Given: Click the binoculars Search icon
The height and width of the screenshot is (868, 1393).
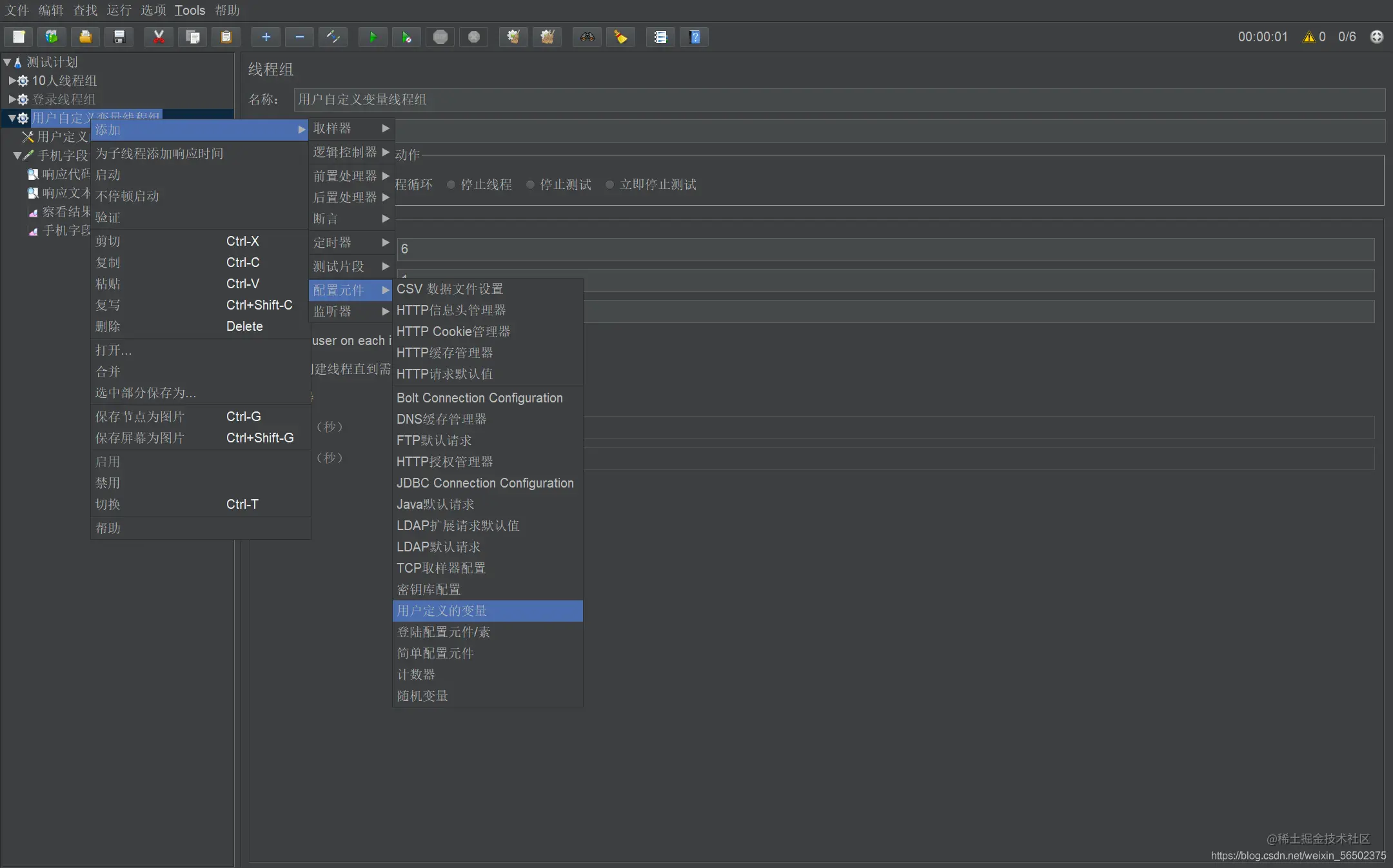Looking at the screenshot, I should click(587, 37).
